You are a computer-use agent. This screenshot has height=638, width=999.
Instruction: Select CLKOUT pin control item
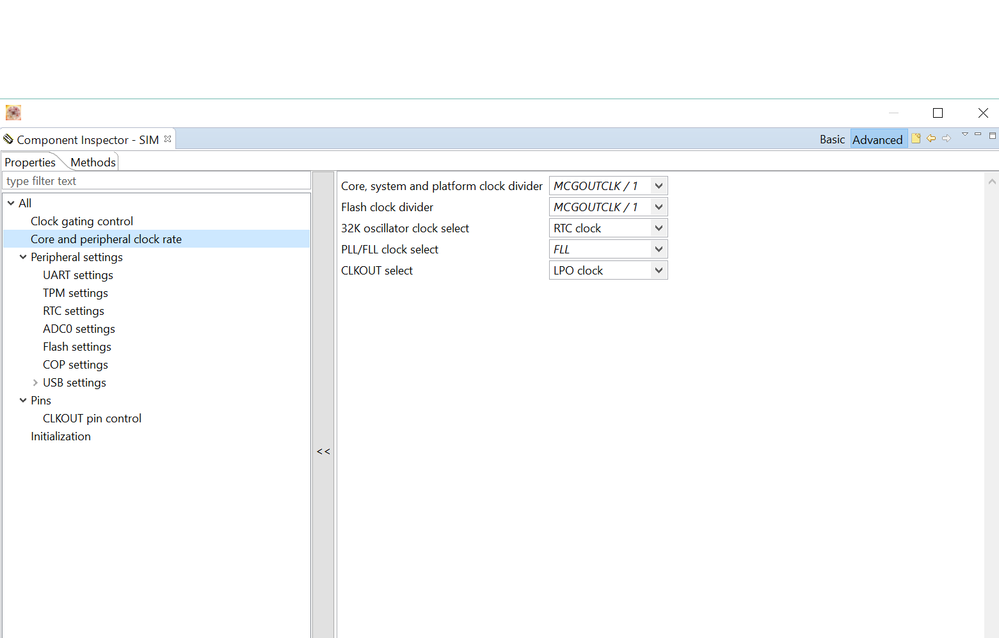pyautogui.click(x=92, y=418)
